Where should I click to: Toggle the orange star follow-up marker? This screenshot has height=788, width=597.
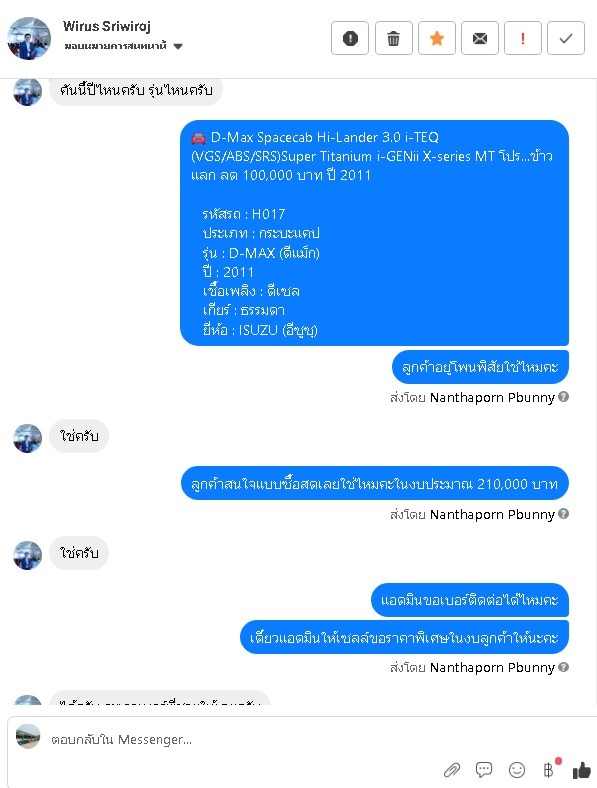click(437, 38)
